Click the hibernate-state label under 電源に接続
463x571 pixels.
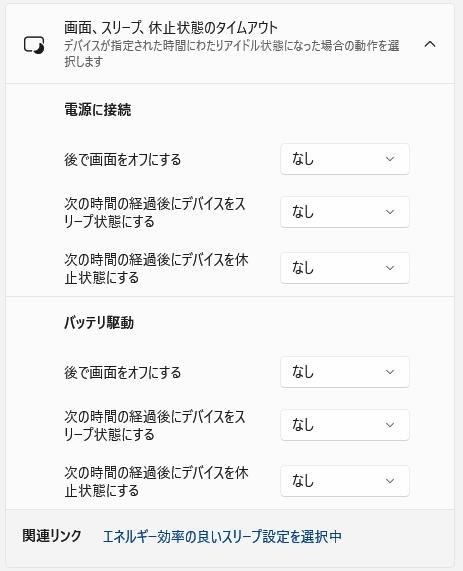tap(156, 269)
